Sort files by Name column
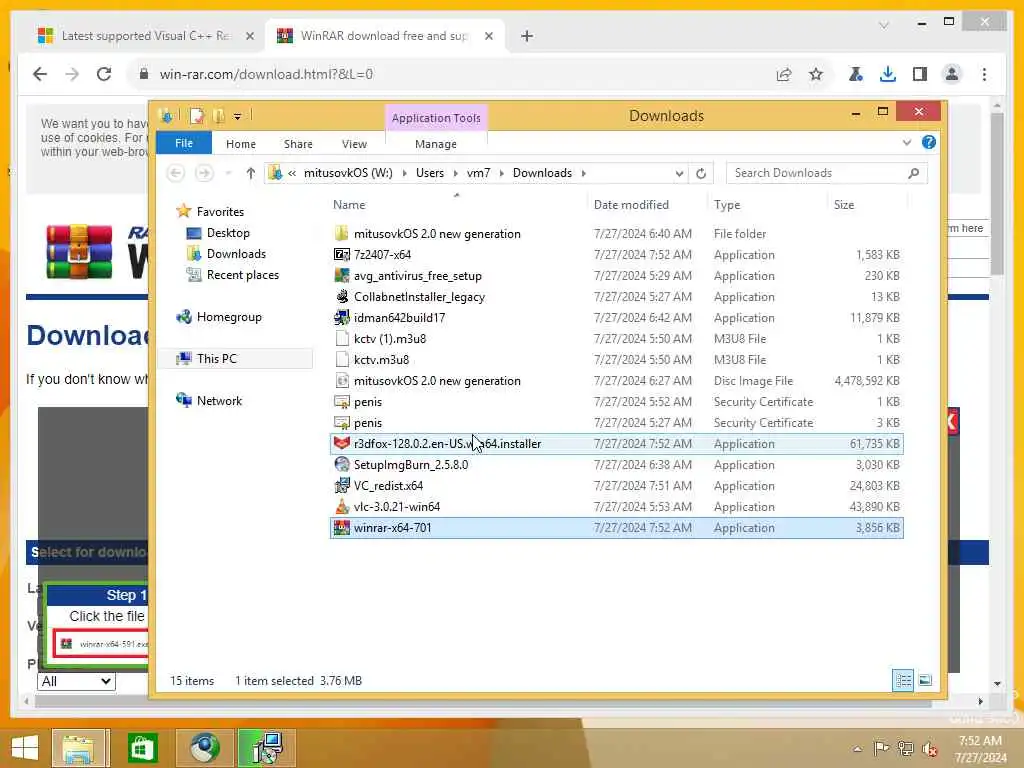Viewport: 1024px width, 768px height. tap(457, 205)
